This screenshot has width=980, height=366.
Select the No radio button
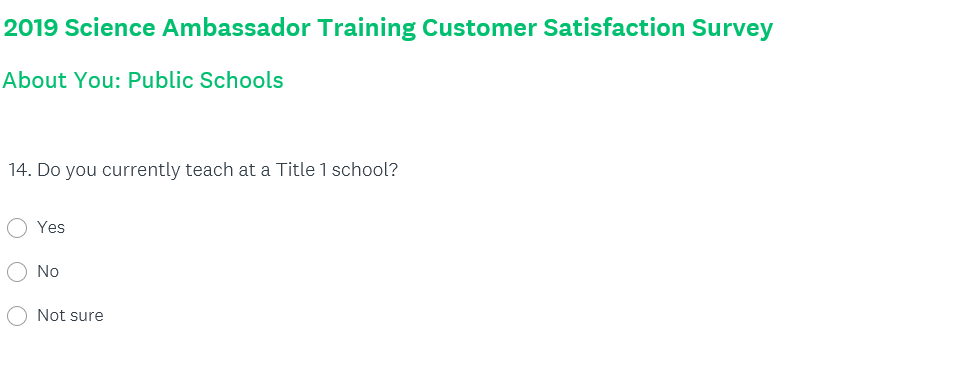click(17, 272)
